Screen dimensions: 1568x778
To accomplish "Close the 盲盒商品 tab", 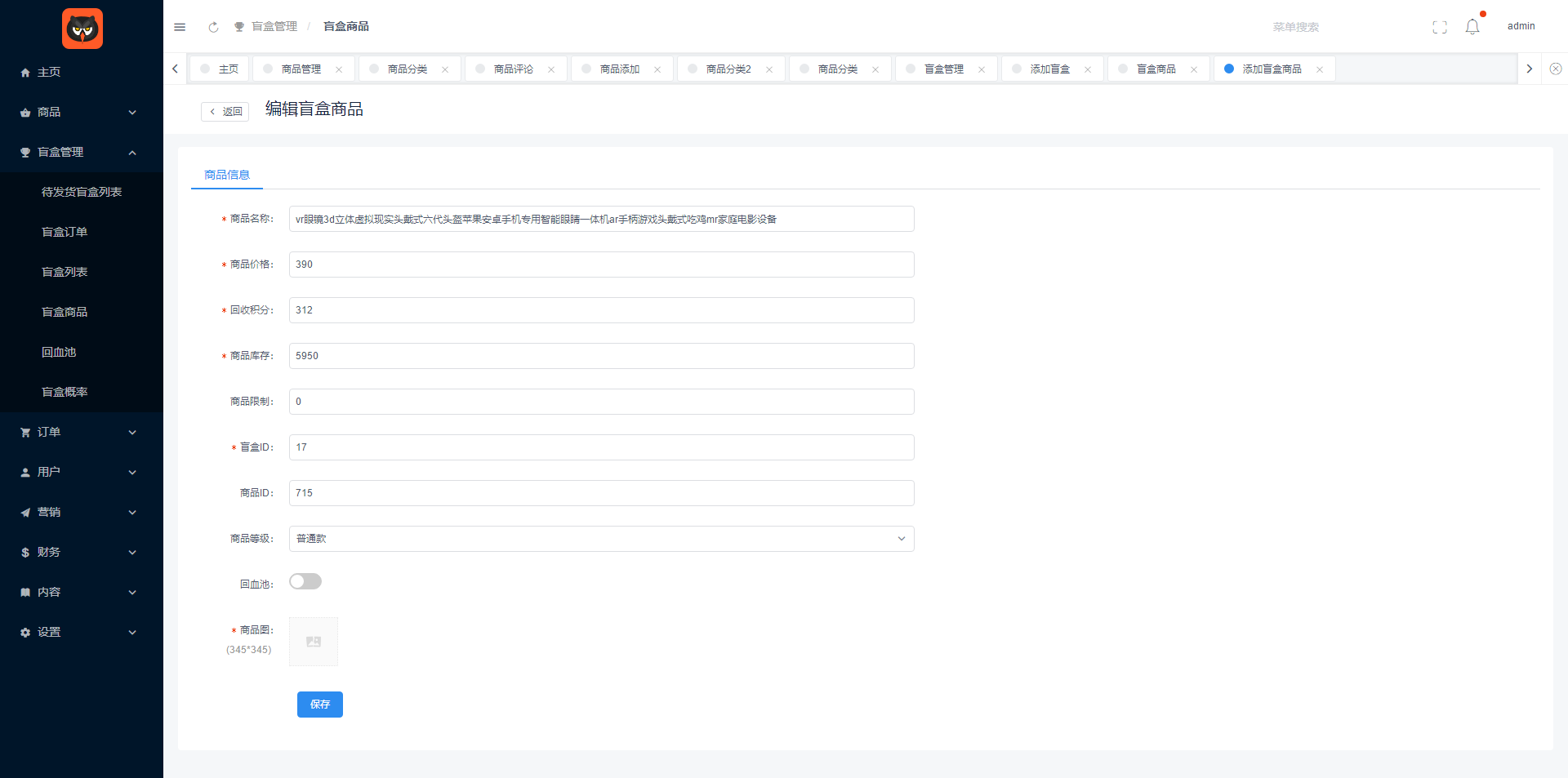I will 1194,69.
